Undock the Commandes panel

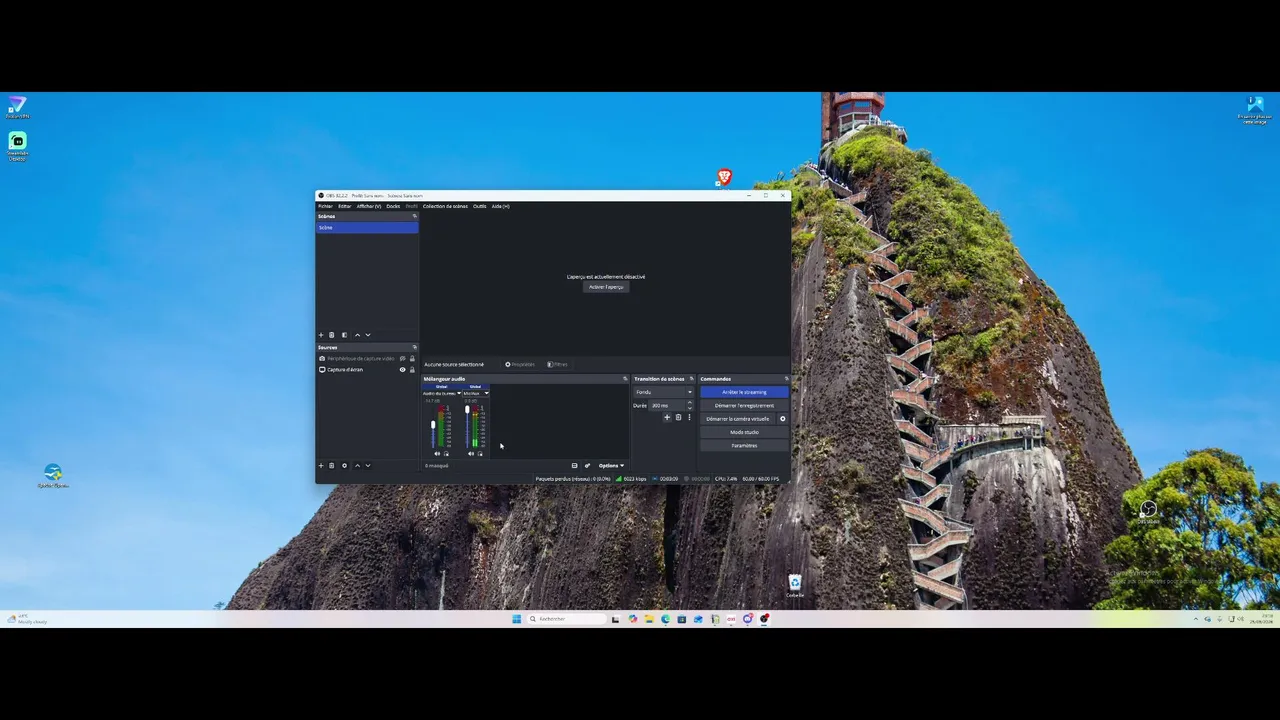pyautogui.click(x=786, y=379)
